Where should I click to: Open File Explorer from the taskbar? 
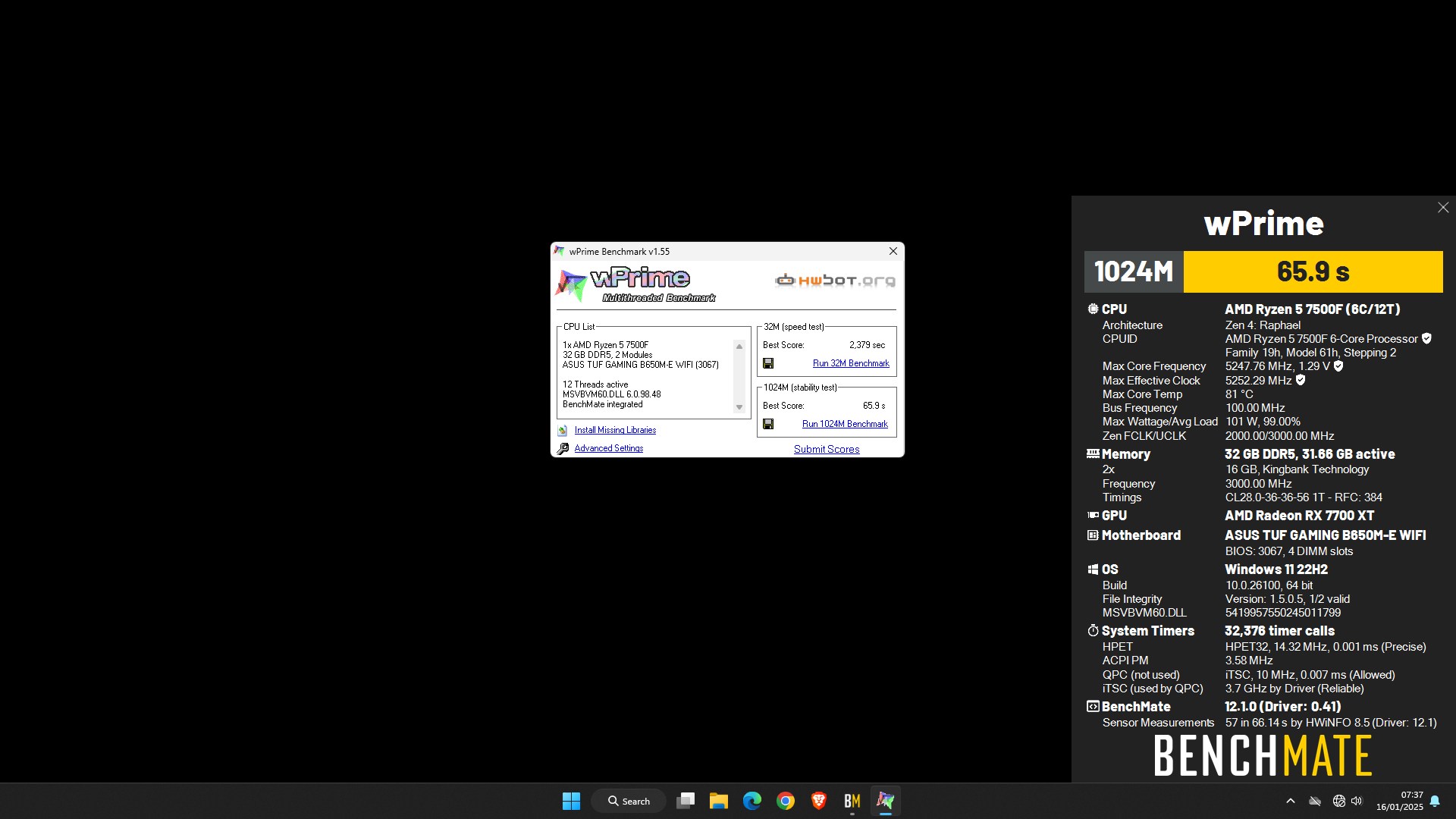[719, 802]
